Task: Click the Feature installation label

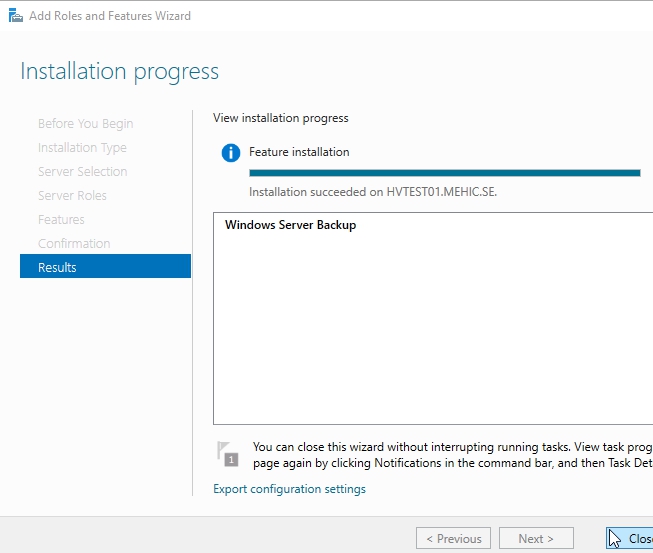Action: [299, 152]
